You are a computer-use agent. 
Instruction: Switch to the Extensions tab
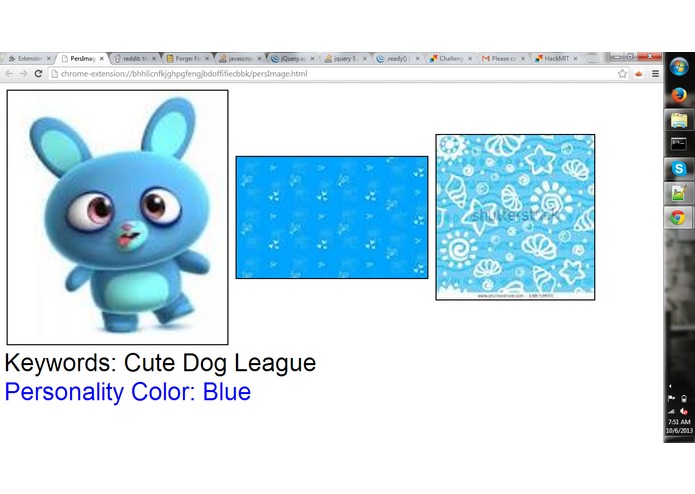(29, 58)
